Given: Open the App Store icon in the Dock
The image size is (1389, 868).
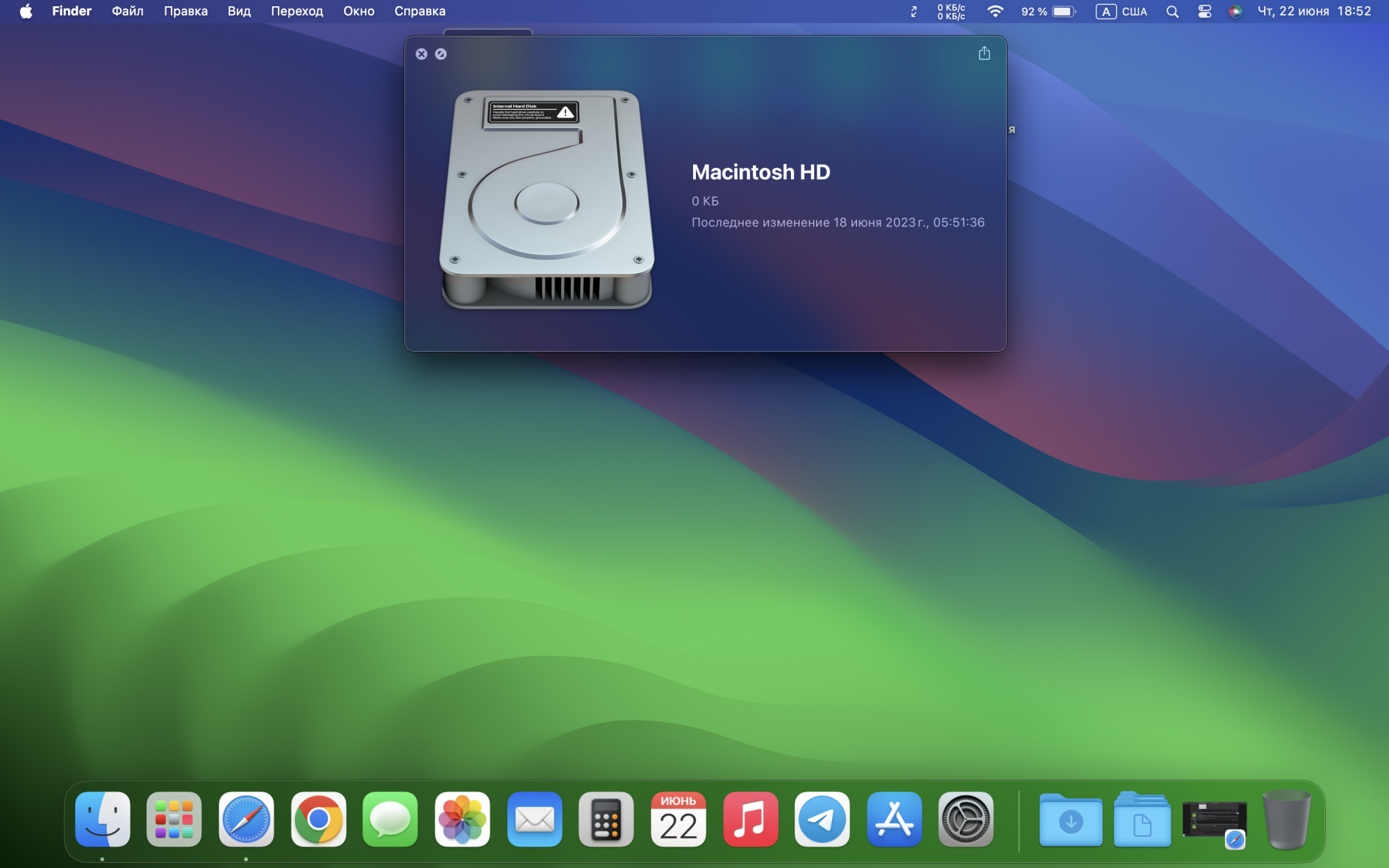Looking at the screenshot, I should (x=895, y=819).
